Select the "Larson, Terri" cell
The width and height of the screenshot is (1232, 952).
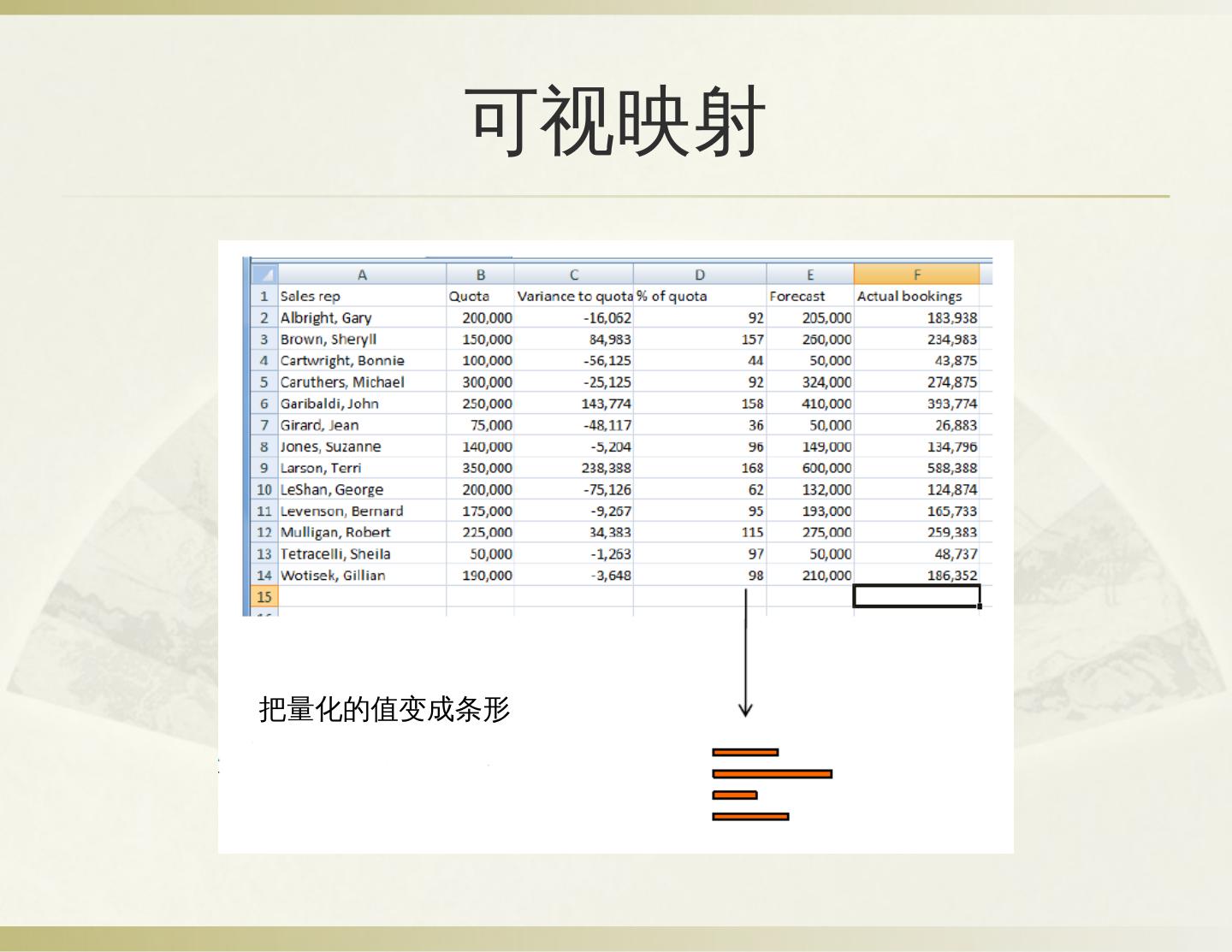[x=362, y=468]
